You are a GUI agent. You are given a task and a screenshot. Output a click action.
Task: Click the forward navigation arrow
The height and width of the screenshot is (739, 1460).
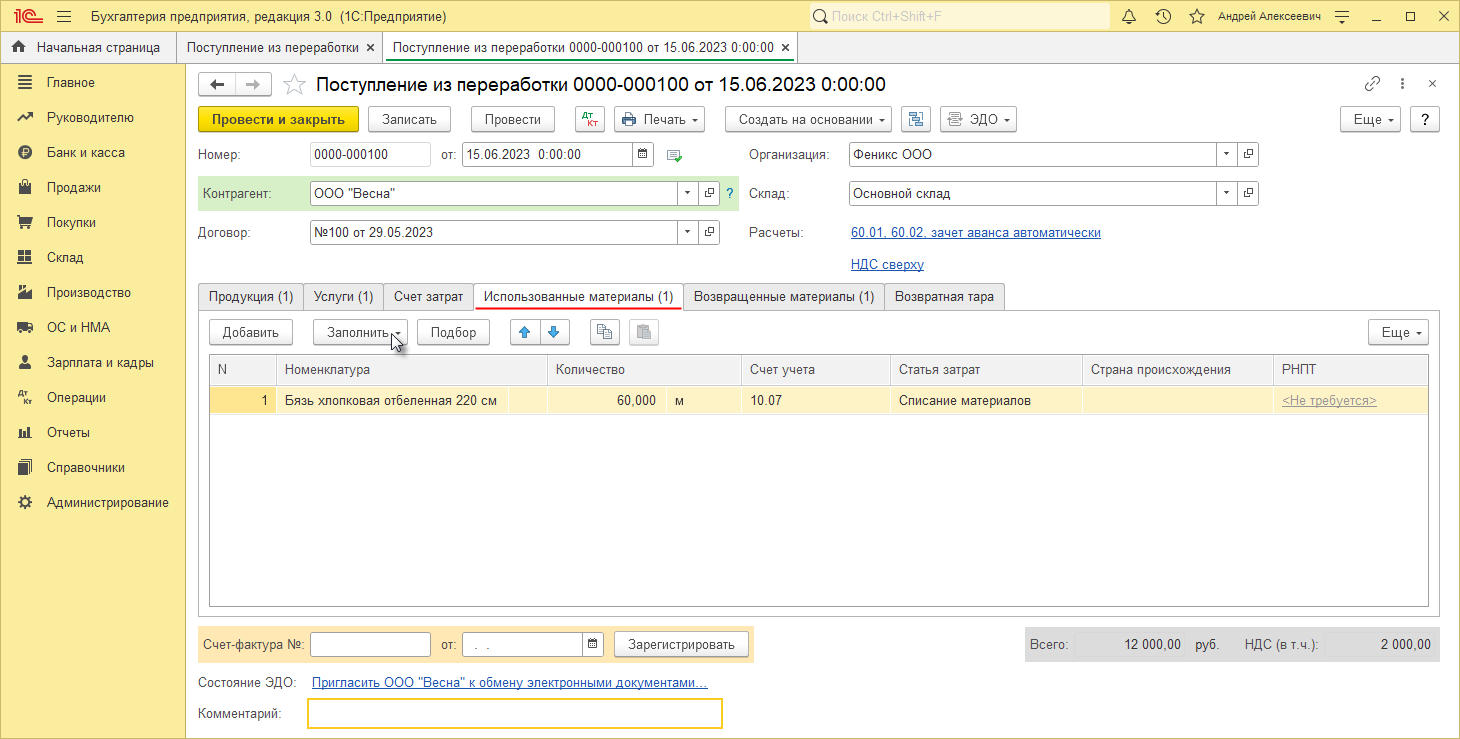[253, 85]
